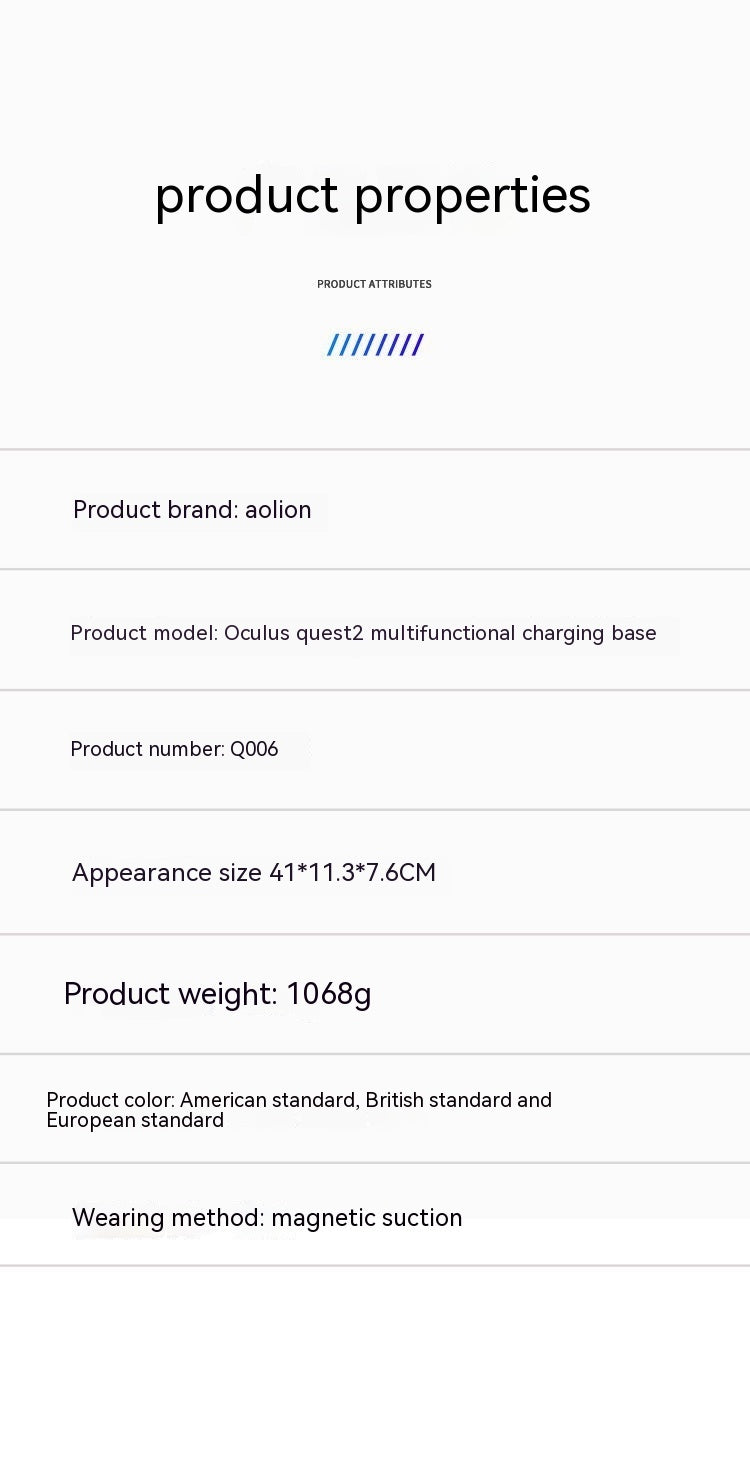Click the "American standard" text
Image resolution: width=750 pixels, height=1461 pixels.
[267, 1100]
